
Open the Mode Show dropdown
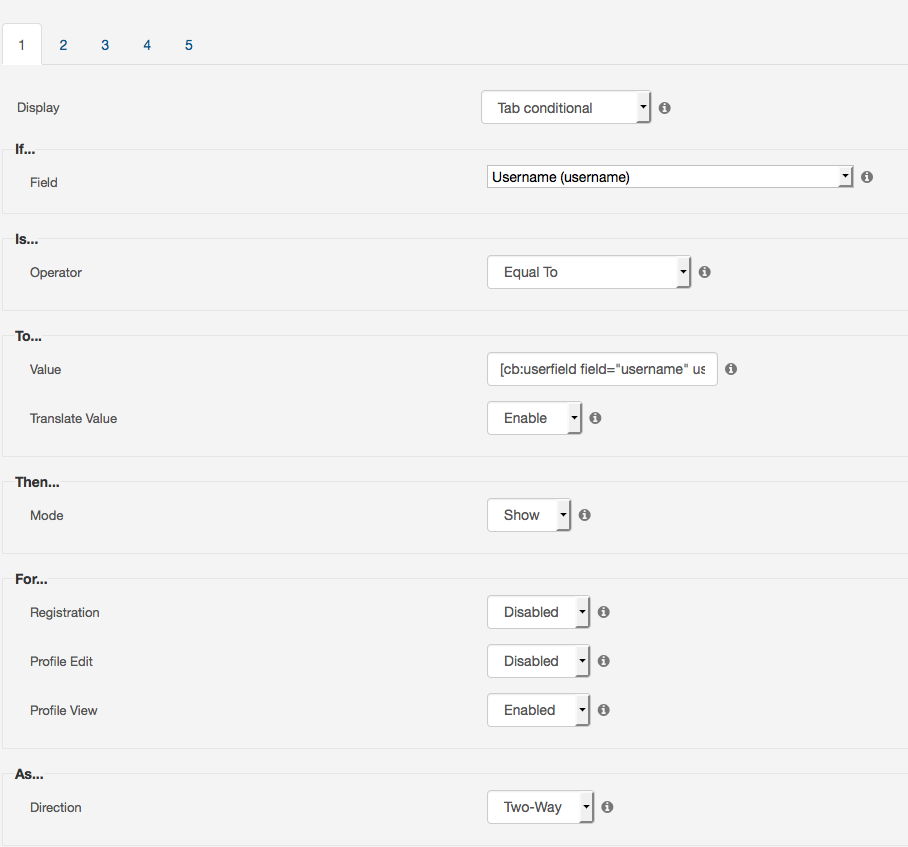pyautogui.click(x=529, y=515)
